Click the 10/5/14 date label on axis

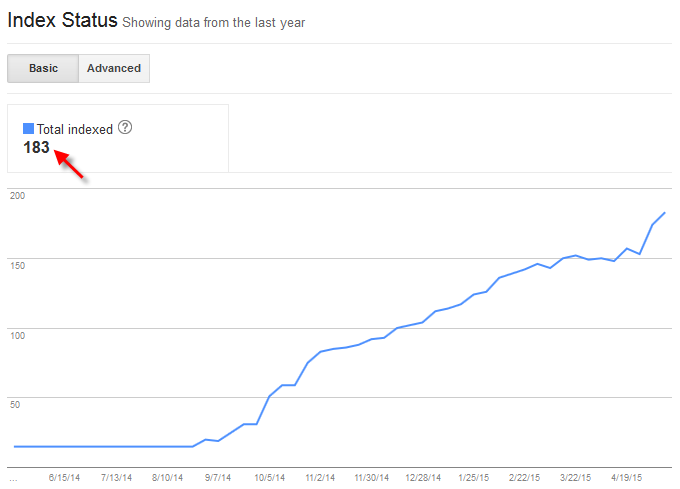pyautogui.click(x=269, y=478)
